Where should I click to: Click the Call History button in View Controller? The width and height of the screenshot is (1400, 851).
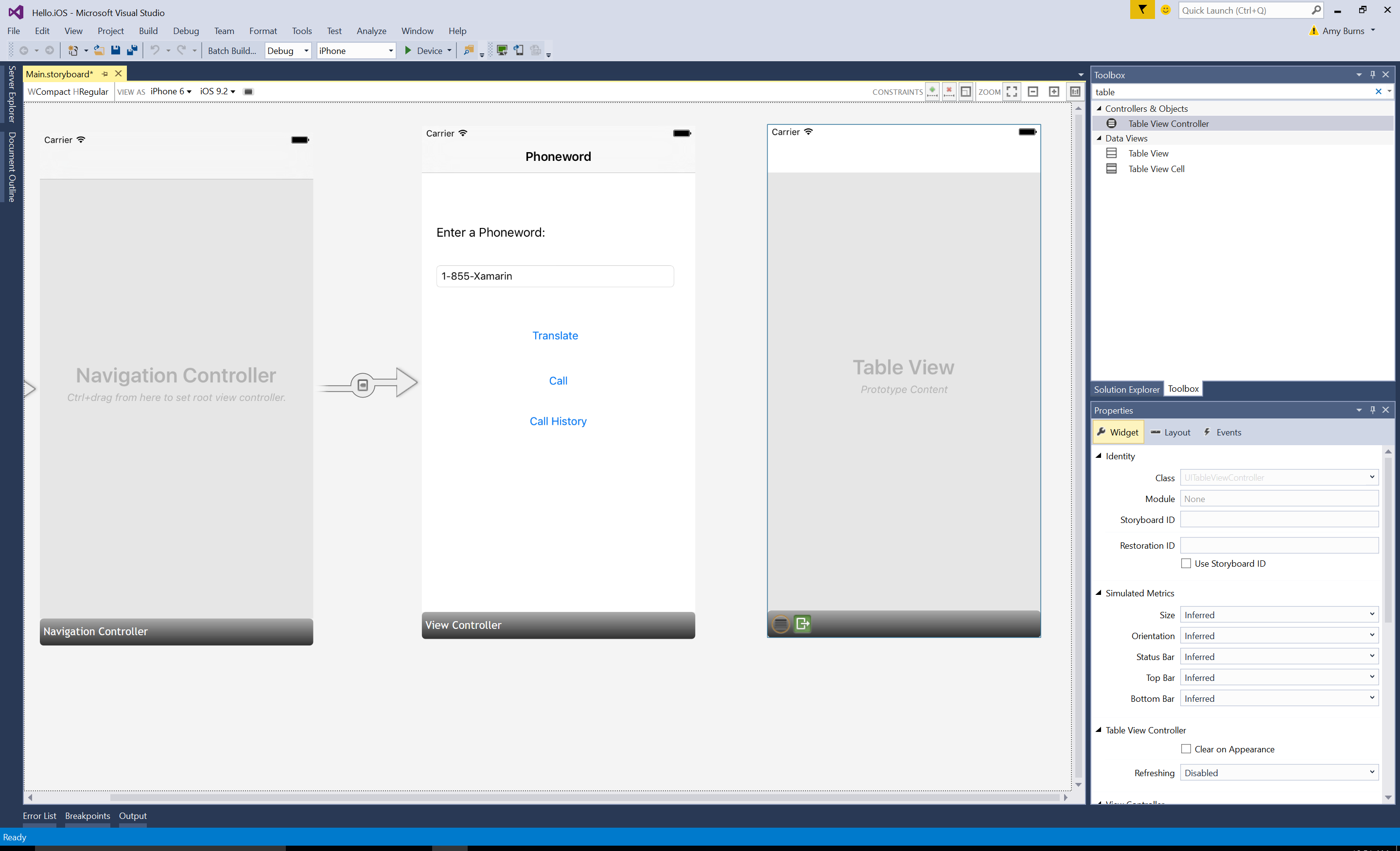pos(558,421)
